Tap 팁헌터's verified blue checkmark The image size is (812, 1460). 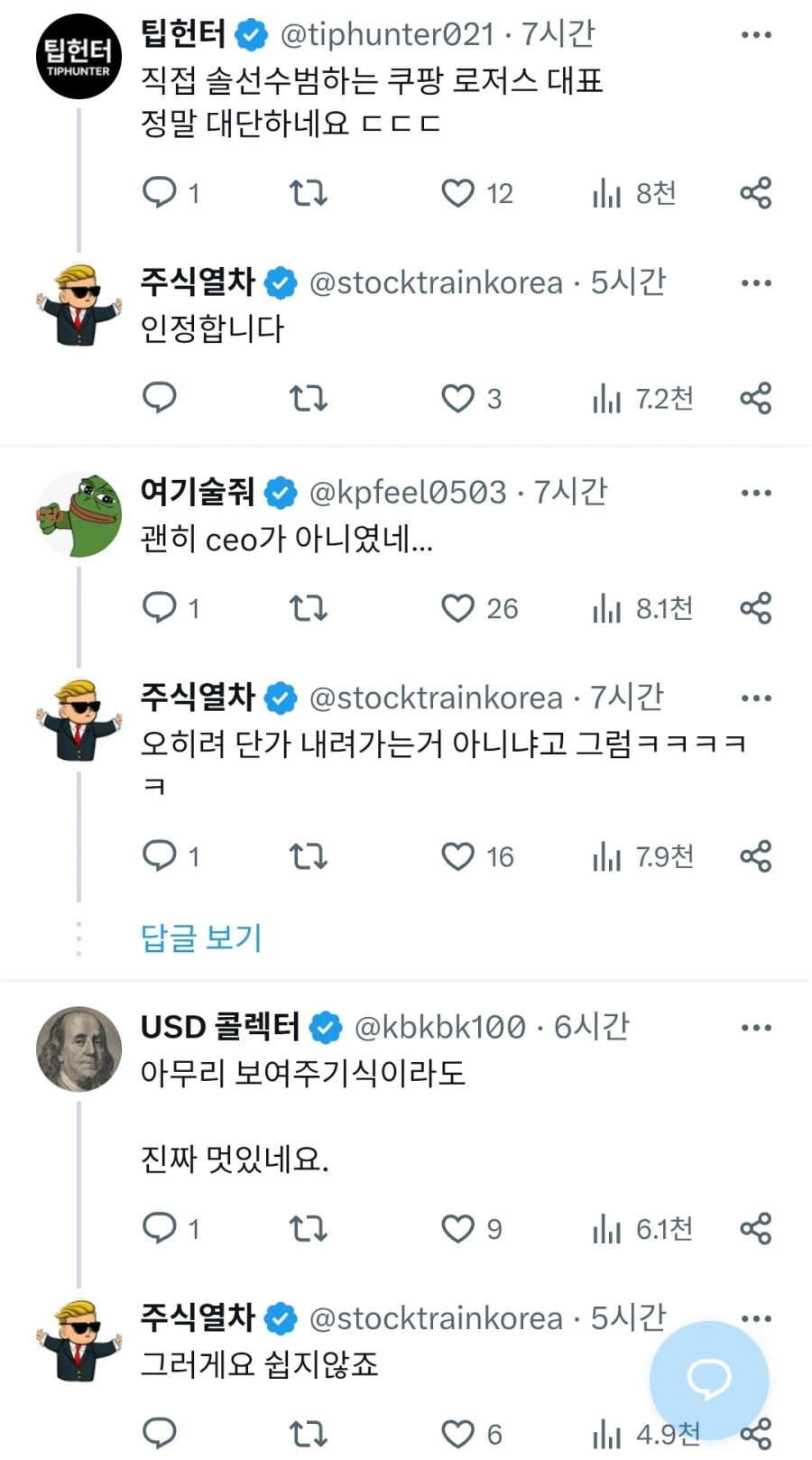[250, 33]
